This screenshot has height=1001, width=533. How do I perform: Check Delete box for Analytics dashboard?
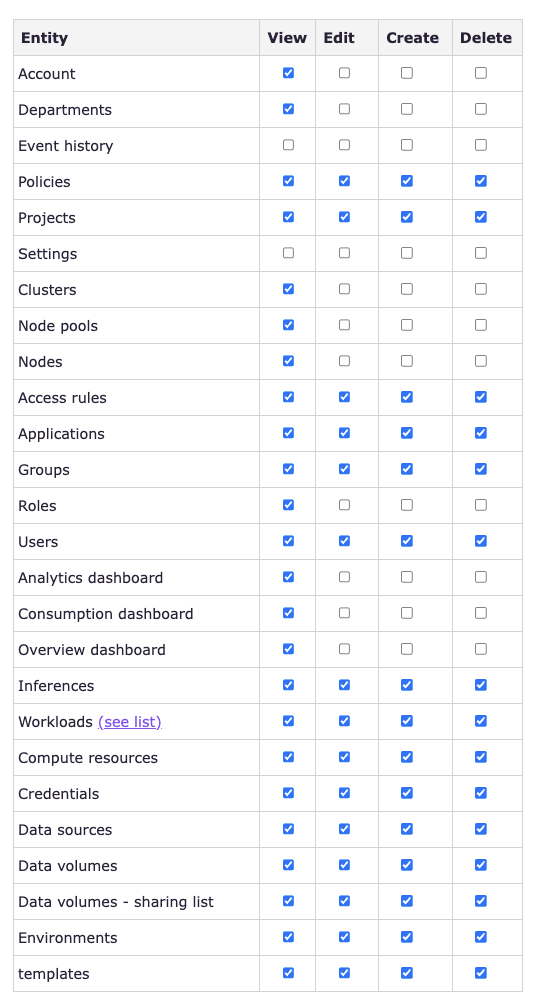[481, 577]
